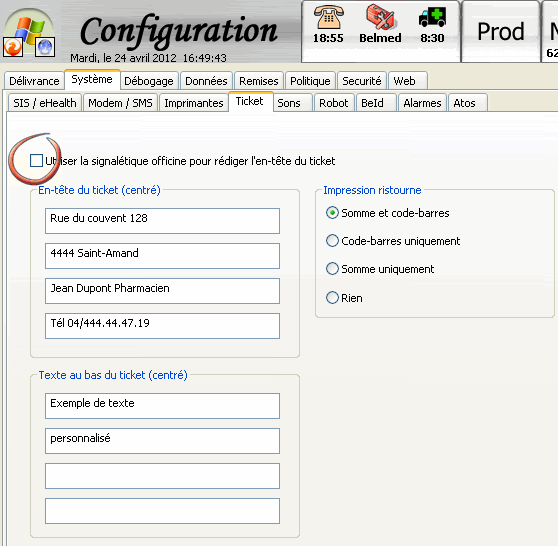
Task: Enable the signalétique officine ticket header checkbox
Action: click(36, 161)
